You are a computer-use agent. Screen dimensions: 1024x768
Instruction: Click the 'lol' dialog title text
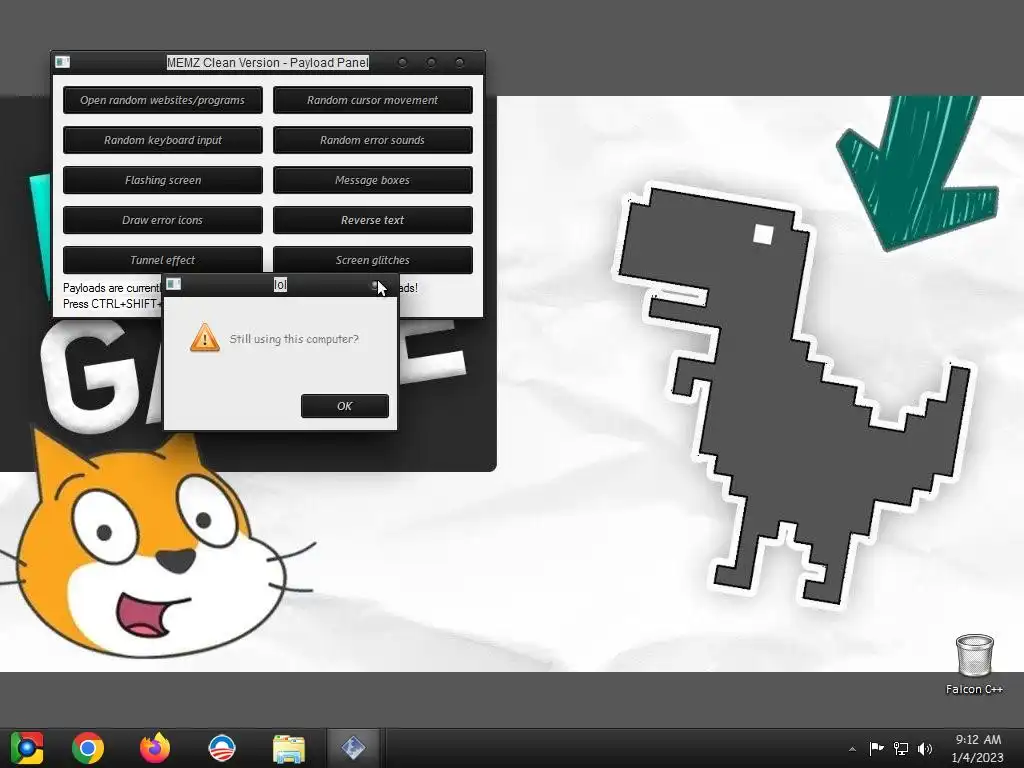[x=280, y=284]
